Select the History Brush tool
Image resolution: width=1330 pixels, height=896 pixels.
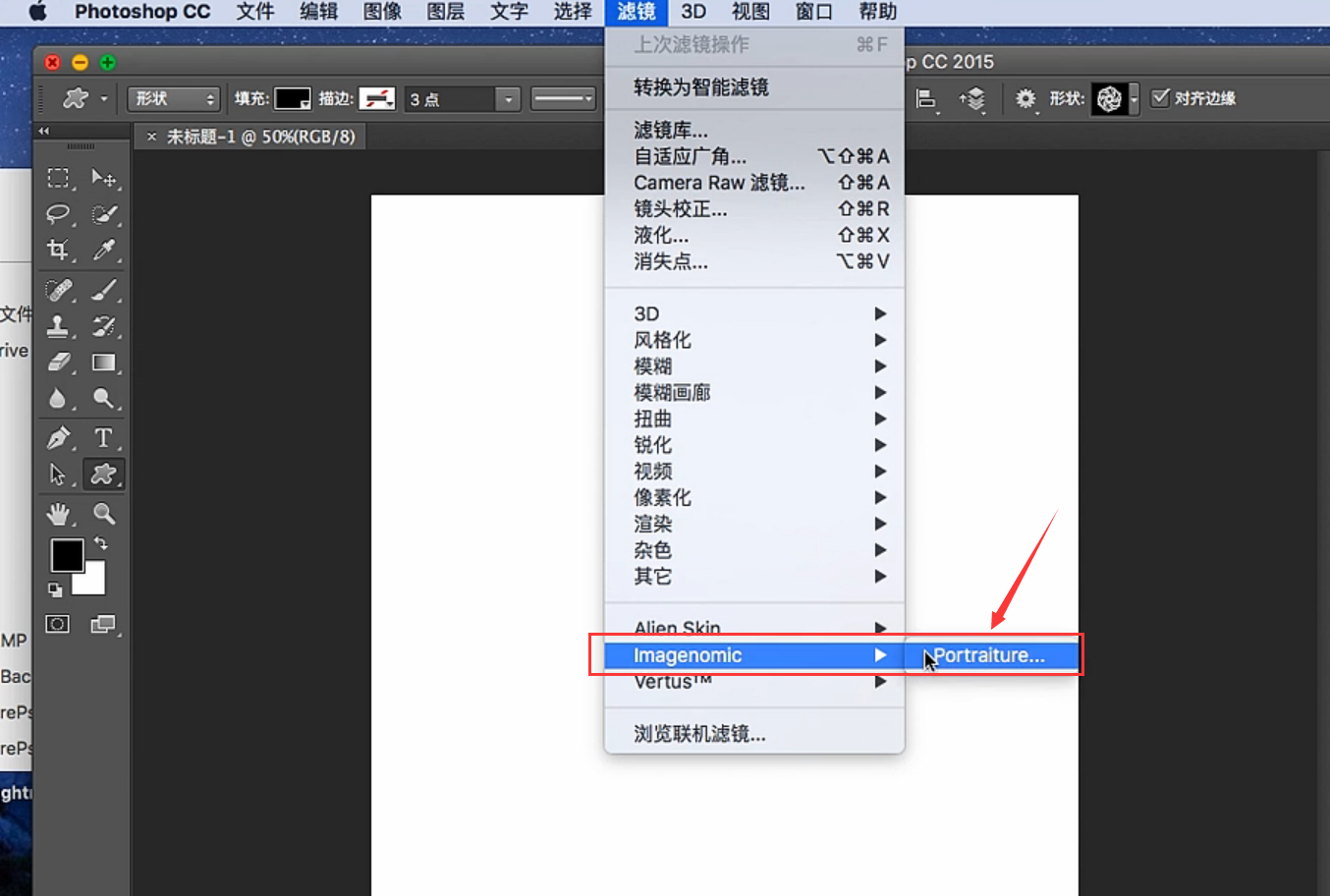pyautogui.click(x=103, y=326)
